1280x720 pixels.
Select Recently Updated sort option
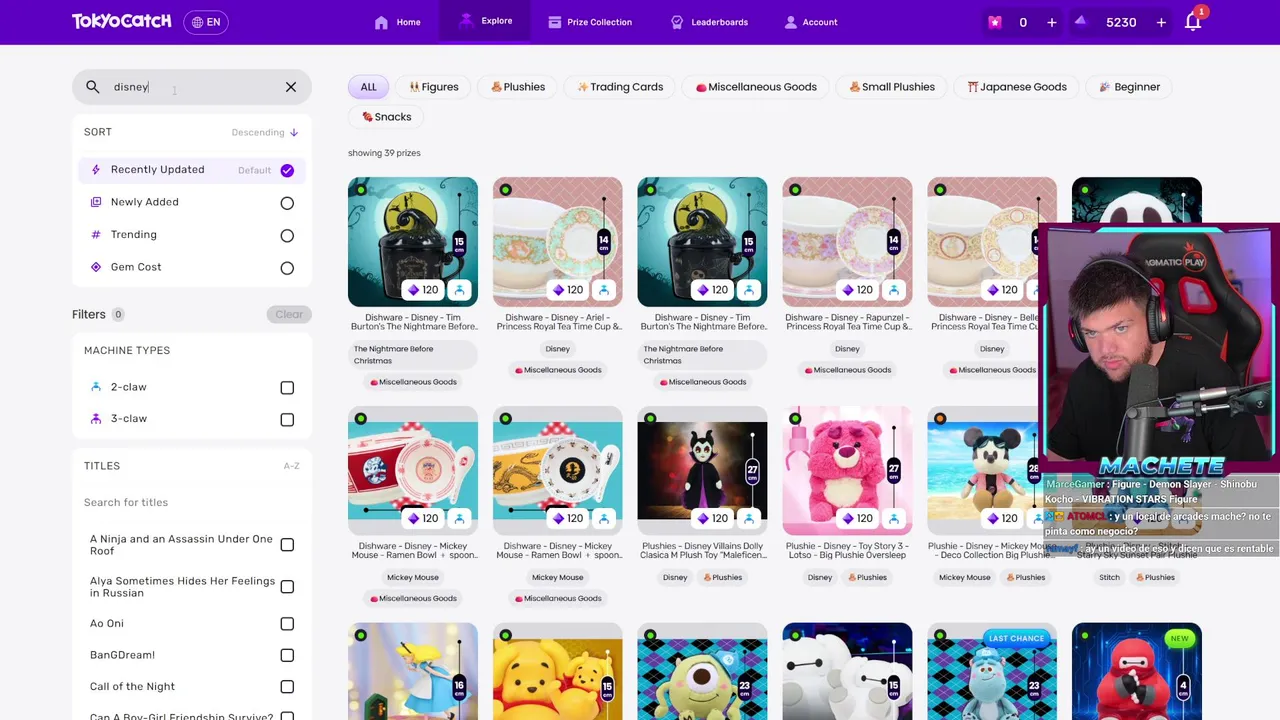click(191, 170)
